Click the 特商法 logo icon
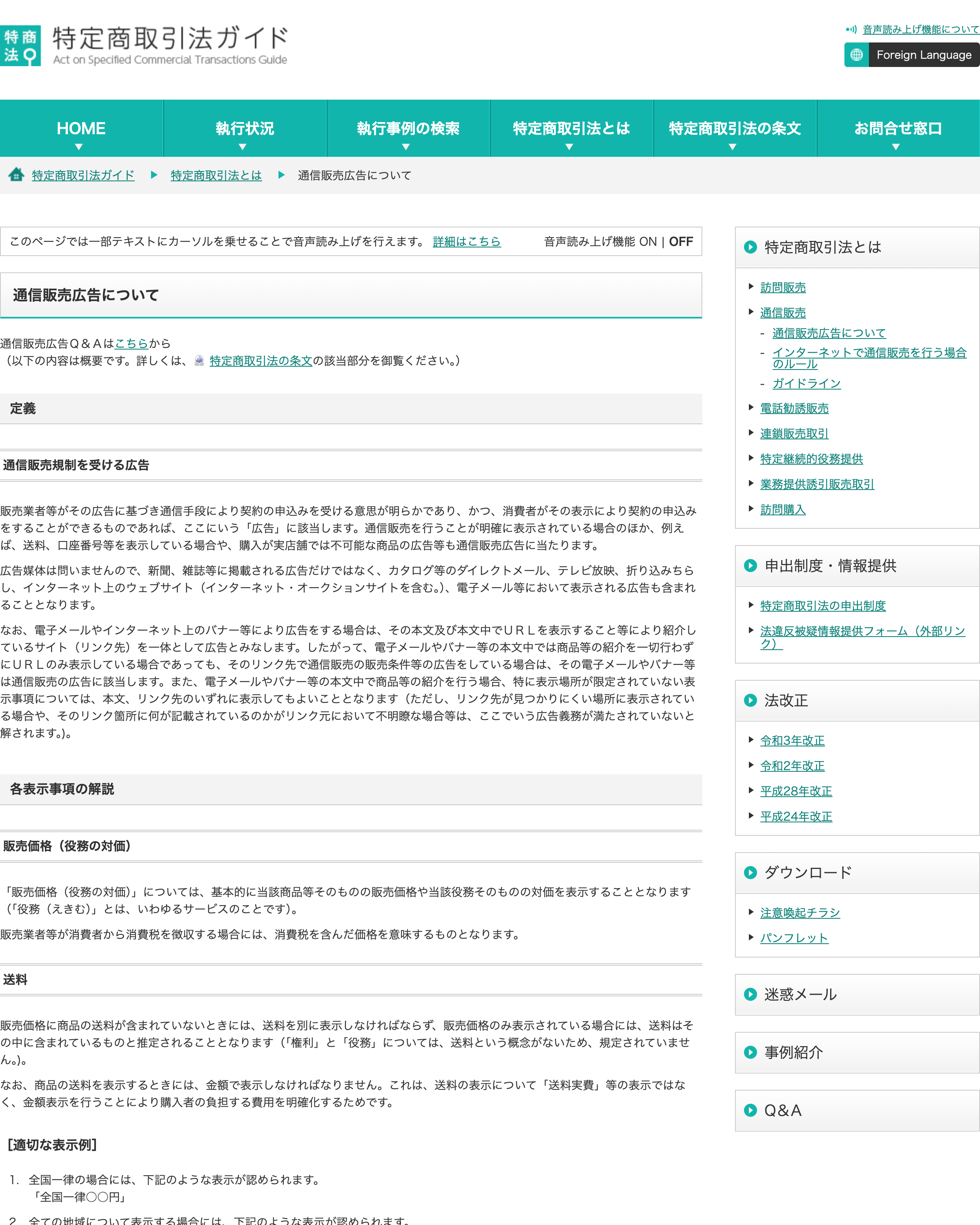 (x=20, y=45)
